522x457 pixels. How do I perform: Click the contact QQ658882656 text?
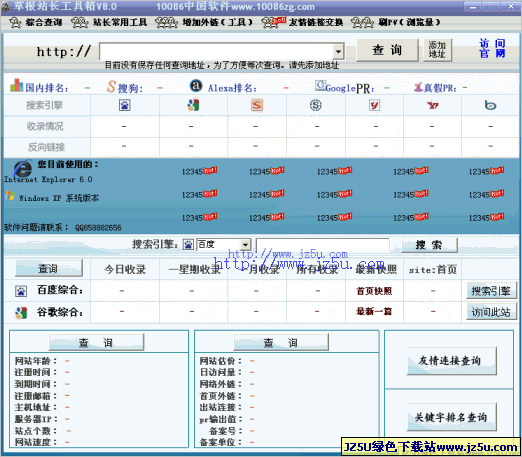[x=98, y=228]
